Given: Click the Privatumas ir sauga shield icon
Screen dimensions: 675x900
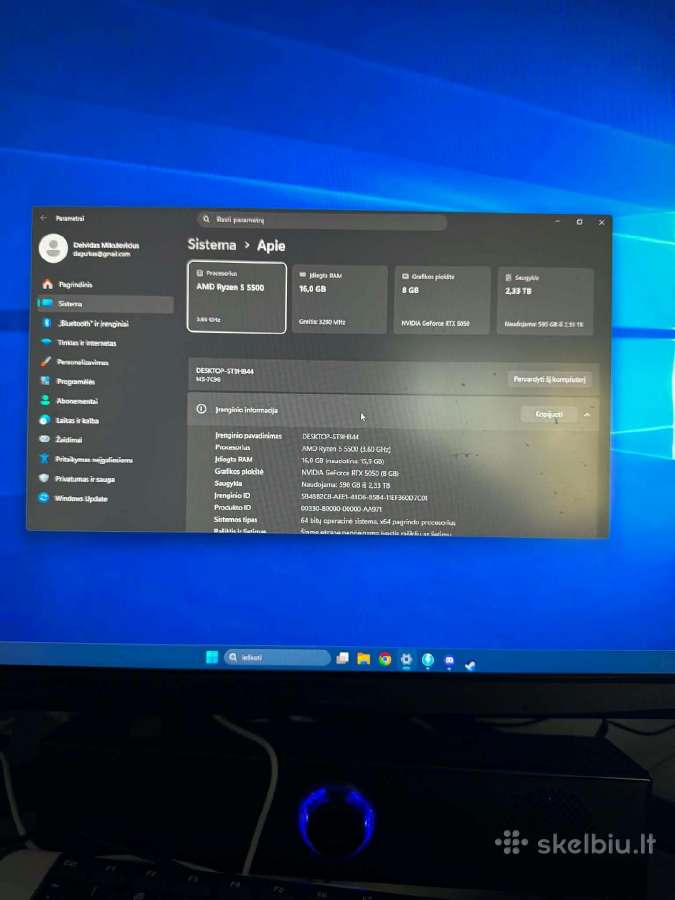Looking at the screenshot, I should [44, 478].
